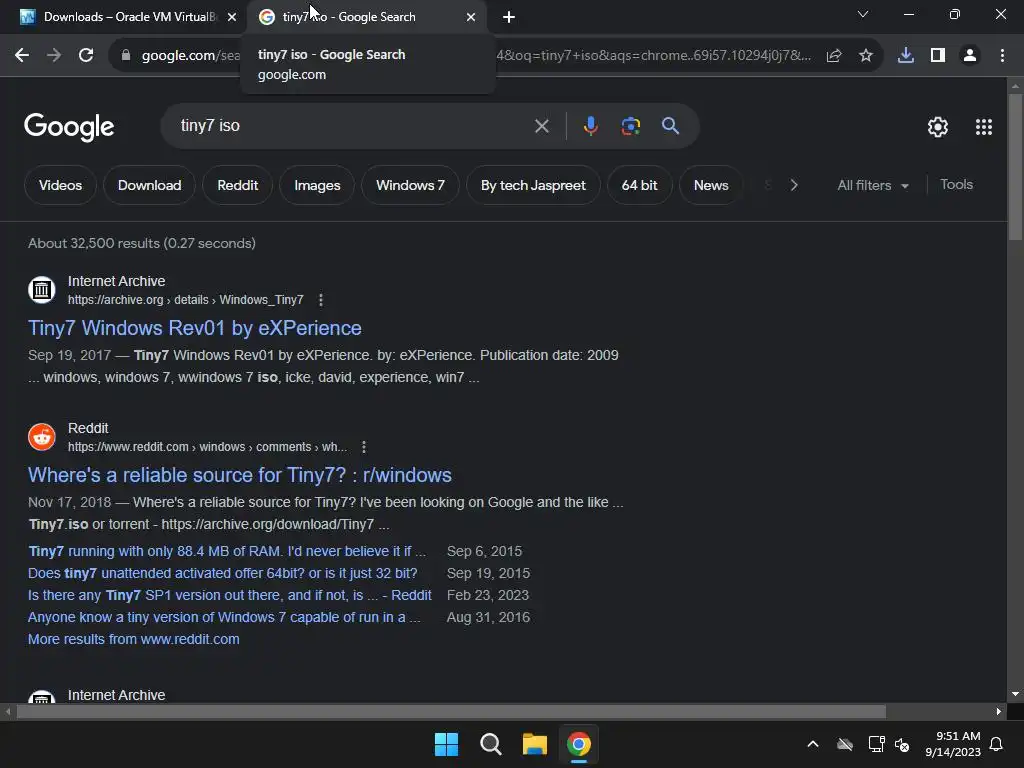Open Where's a reliable source for Tiny7 link
This screenshot has height=768, width=1024.
click(240, 475)
